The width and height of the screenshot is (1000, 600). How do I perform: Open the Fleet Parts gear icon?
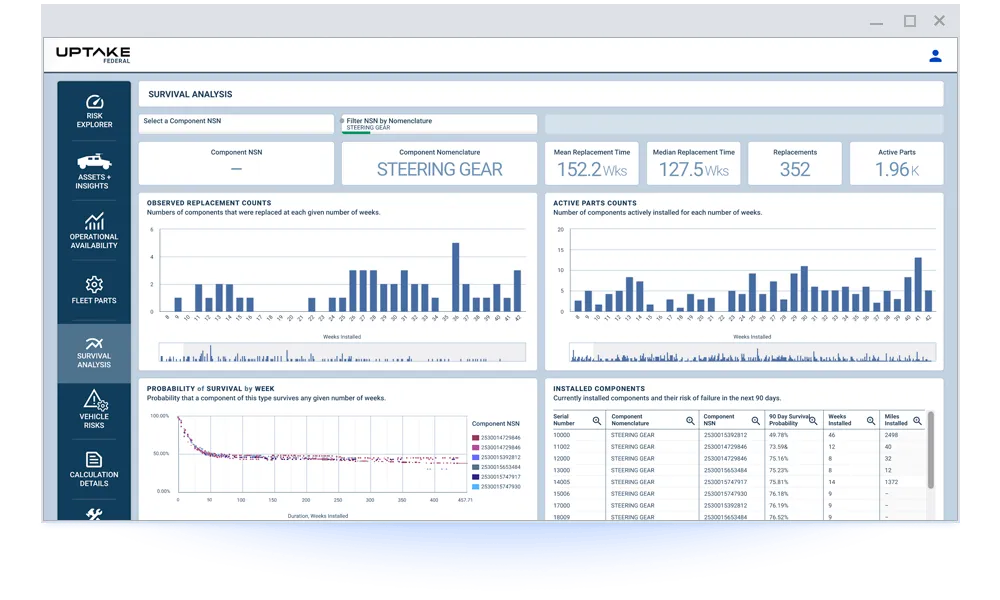coord(94,284)
